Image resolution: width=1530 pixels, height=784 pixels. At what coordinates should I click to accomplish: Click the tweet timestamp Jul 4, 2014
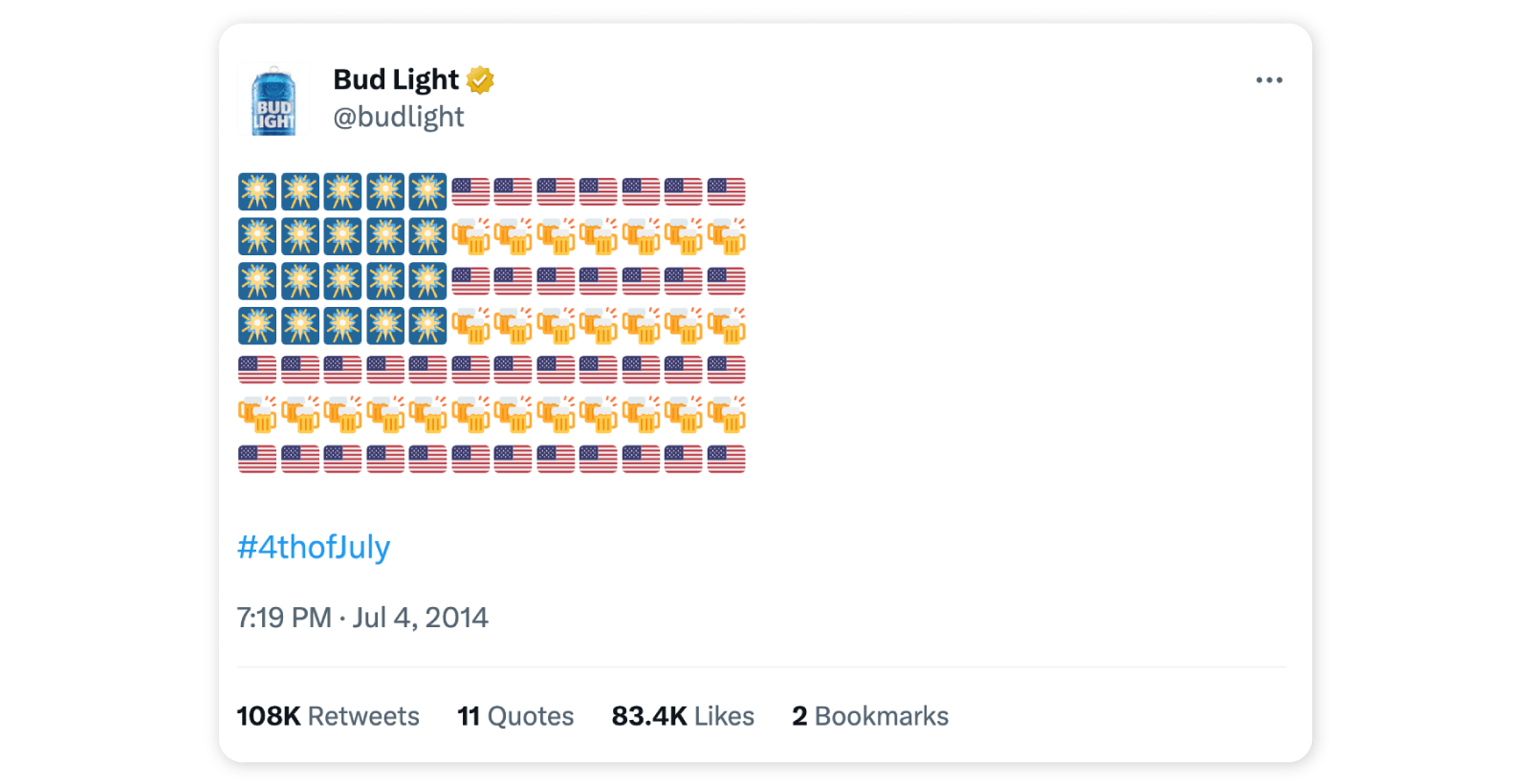pyautogui.click(x=363, y=617)
